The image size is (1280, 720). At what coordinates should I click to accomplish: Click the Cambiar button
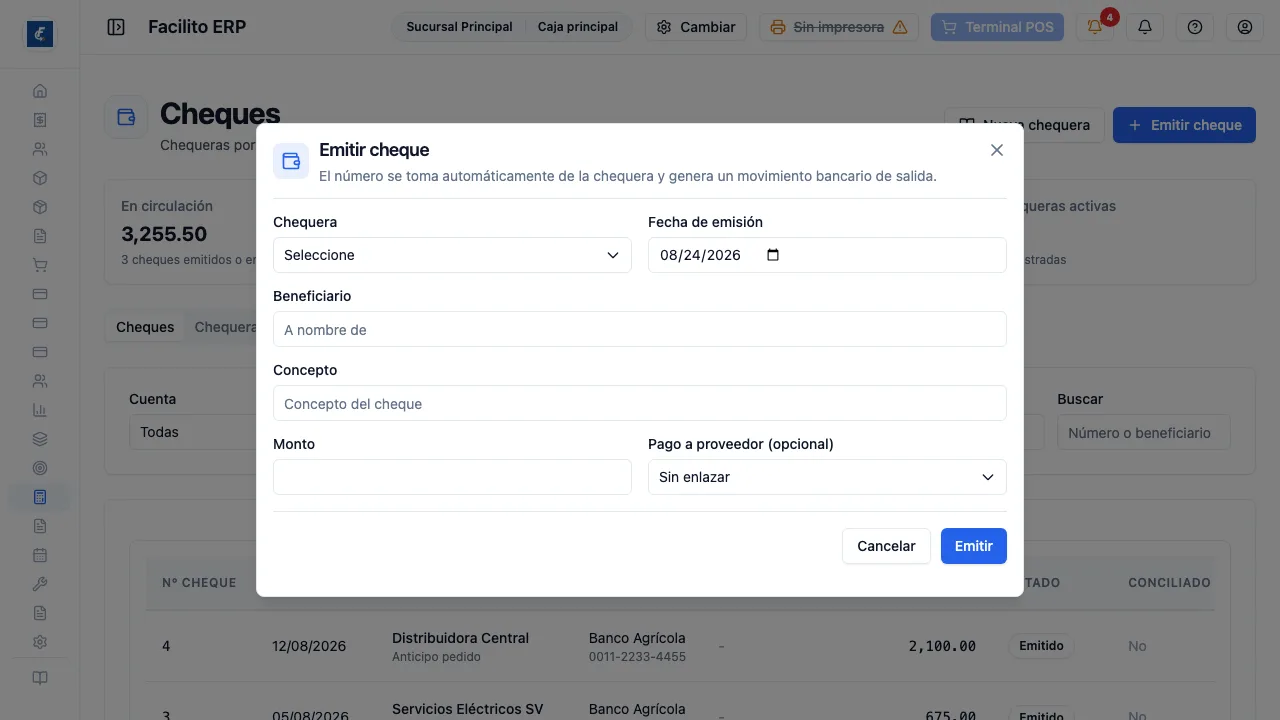tap(696, 27)
